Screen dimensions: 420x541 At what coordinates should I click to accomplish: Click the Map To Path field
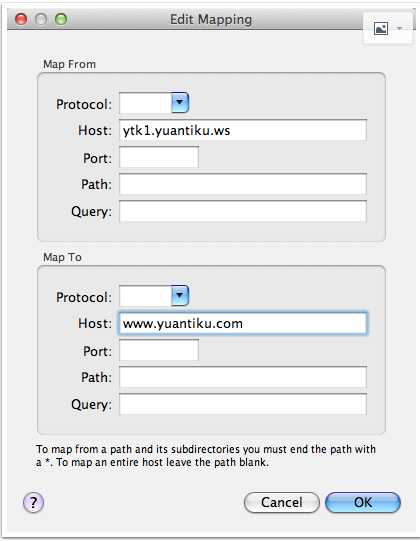[243, 377]
